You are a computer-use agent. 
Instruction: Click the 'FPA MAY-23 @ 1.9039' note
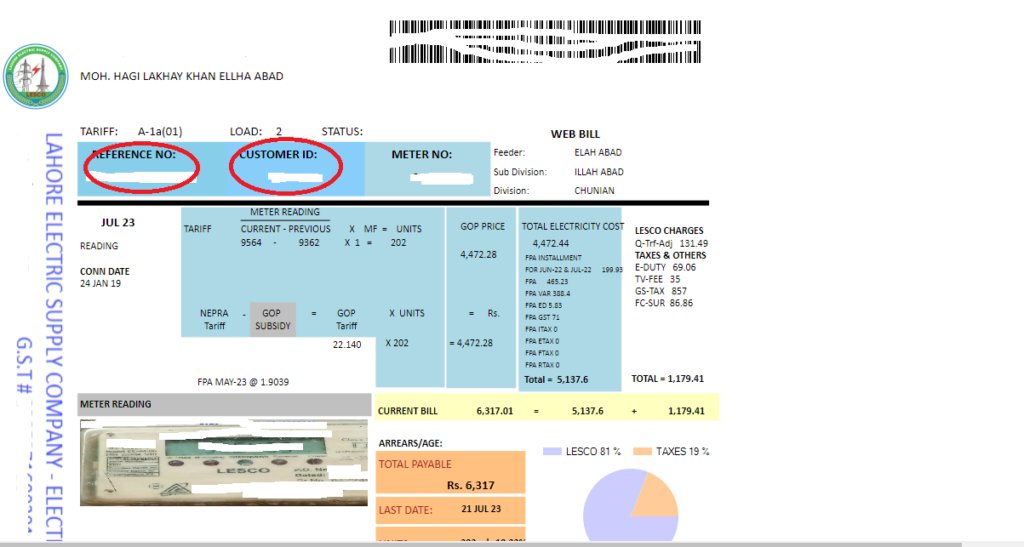243,382
